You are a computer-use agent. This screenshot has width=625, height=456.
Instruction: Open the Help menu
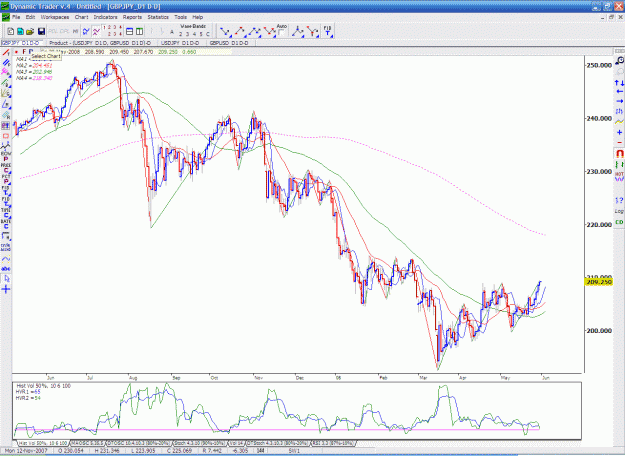pyautogui.click(x=198, y=17)
